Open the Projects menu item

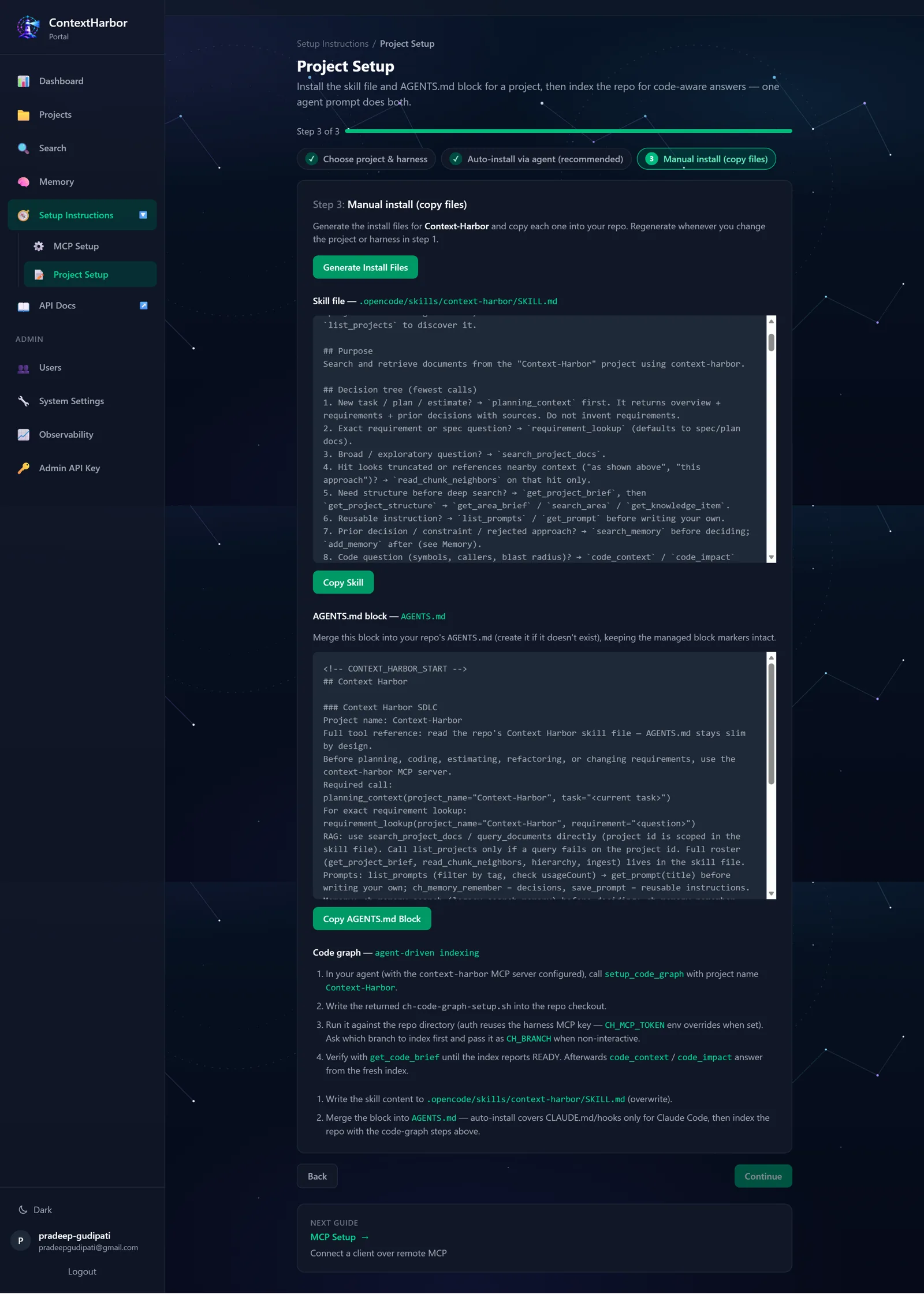[82, 115]
